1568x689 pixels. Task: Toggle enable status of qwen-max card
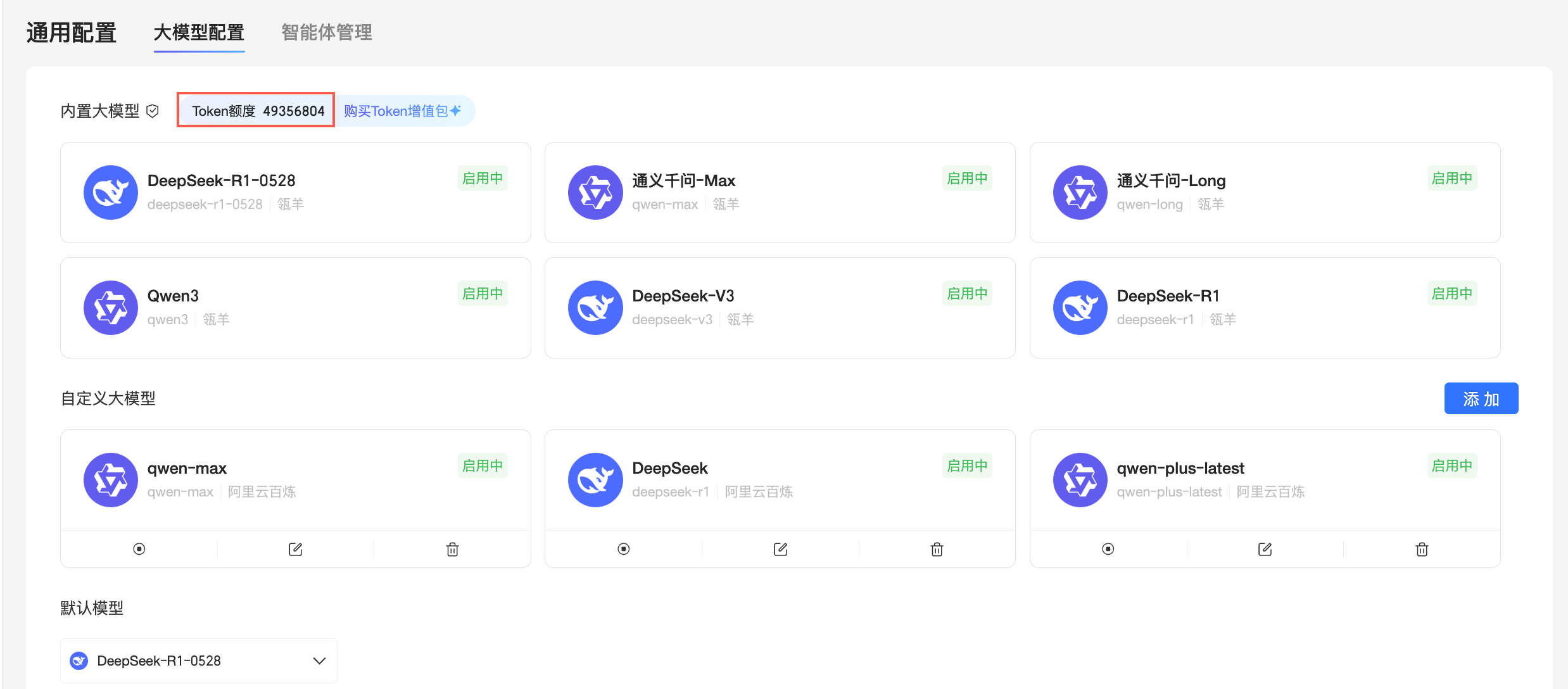pyautogui.click(x=139, y=549)
